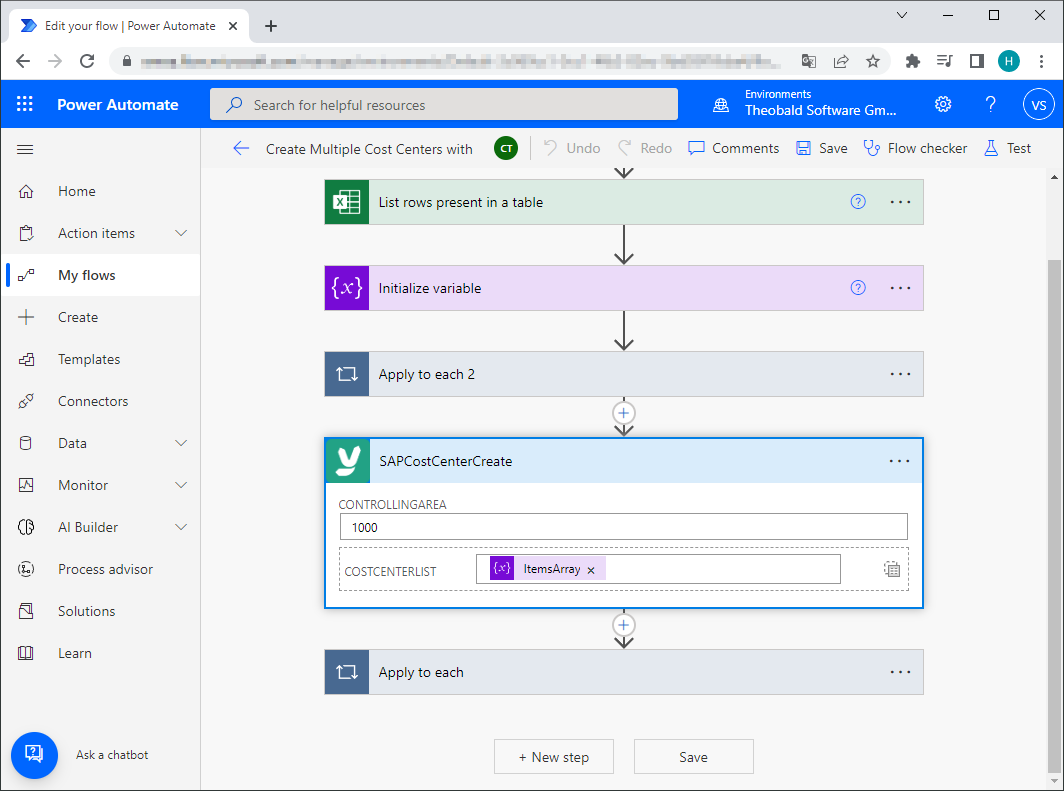Expand the Apply to each 2 step
This screenshot has height=791, width=1064.
[624, 374]
